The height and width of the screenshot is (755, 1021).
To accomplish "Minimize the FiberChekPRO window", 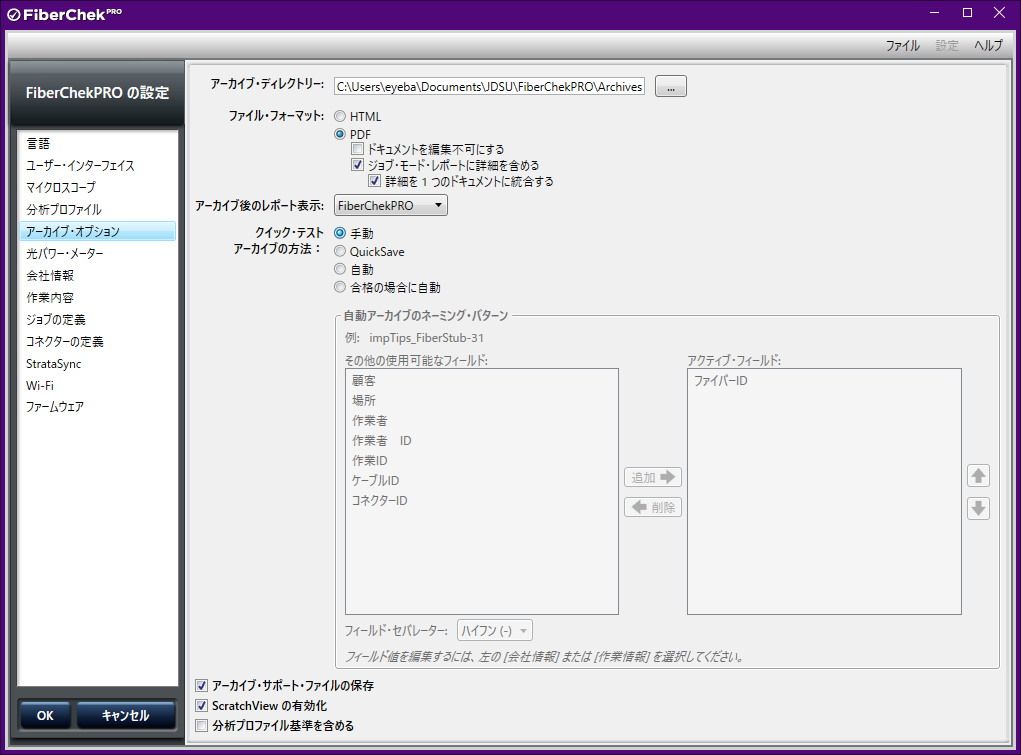I will [x=935, y=13].
